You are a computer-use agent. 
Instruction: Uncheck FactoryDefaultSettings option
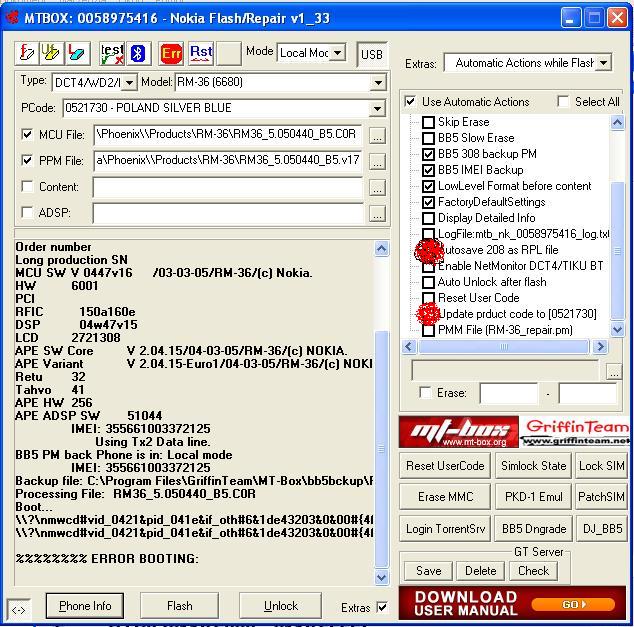tap(428, 202)
